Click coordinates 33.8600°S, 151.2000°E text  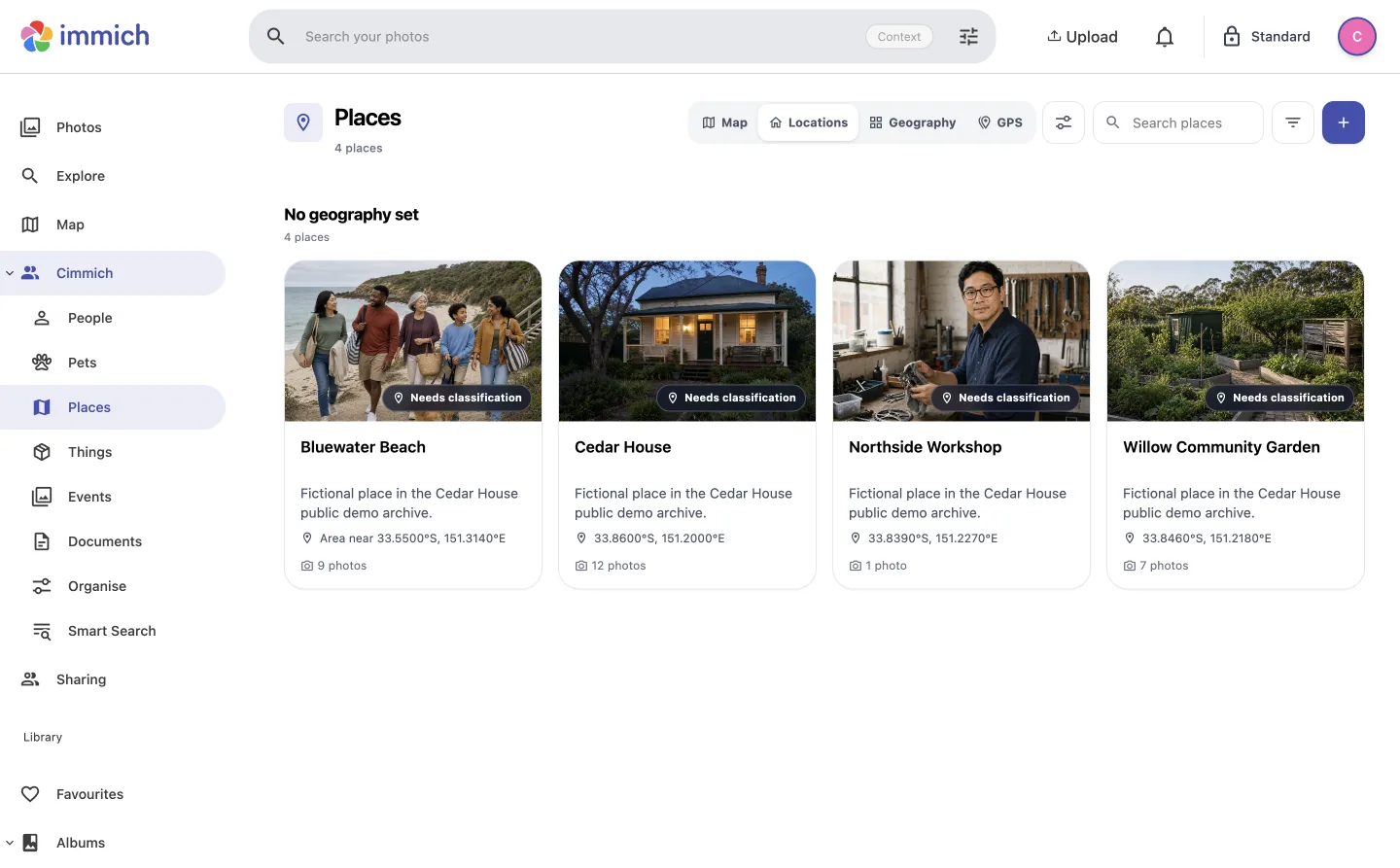point(659,538)
